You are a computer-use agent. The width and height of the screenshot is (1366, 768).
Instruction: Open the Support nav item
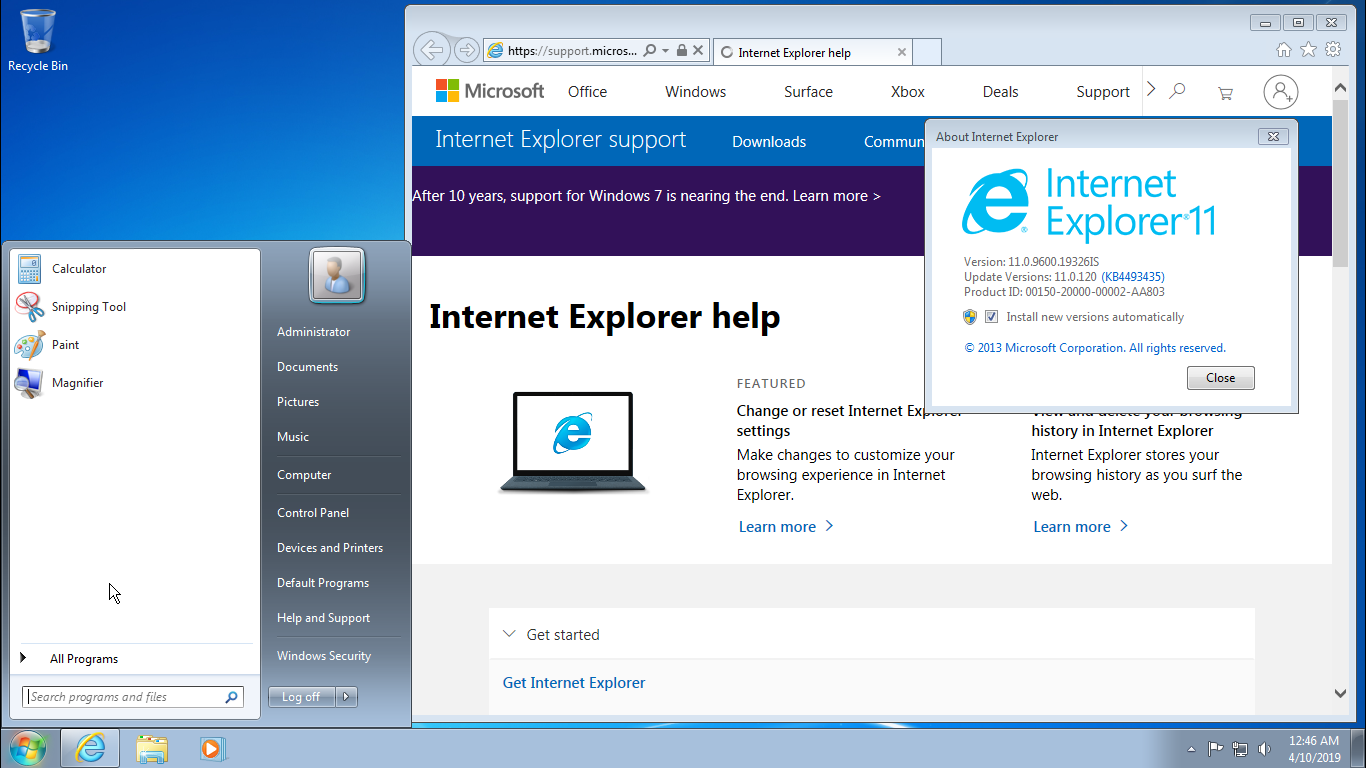1103,92
